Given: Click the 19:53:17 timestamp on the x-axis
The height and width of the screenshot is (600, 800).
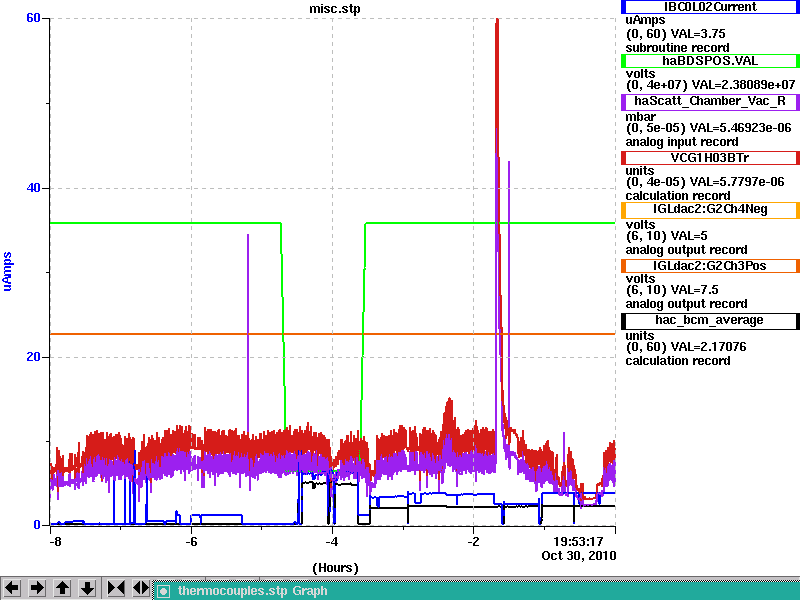Looking at the screenshot, I should pyautogui.click(x=578, y=541).
